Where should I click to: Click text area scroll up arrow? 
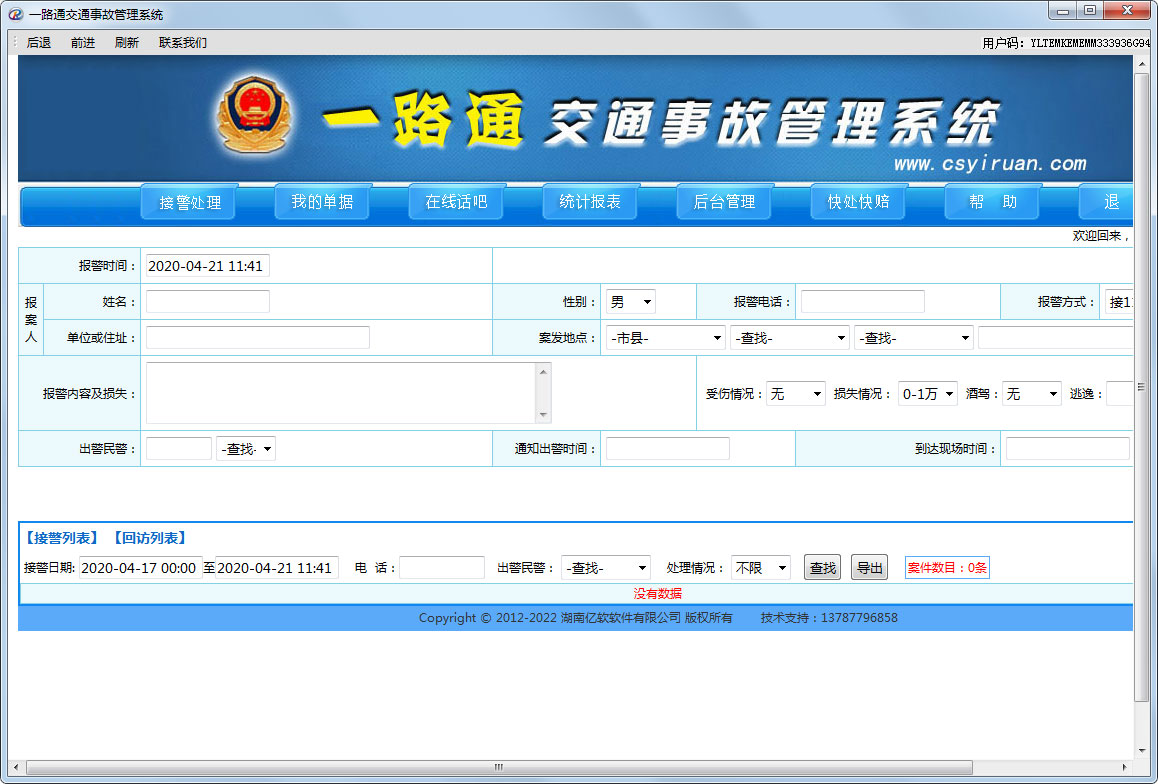coord(544,371)
